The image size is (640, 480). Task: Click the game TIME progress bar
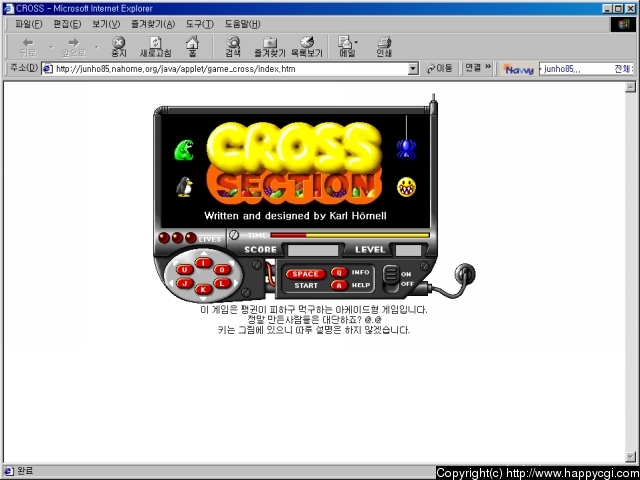pos(350,235)
